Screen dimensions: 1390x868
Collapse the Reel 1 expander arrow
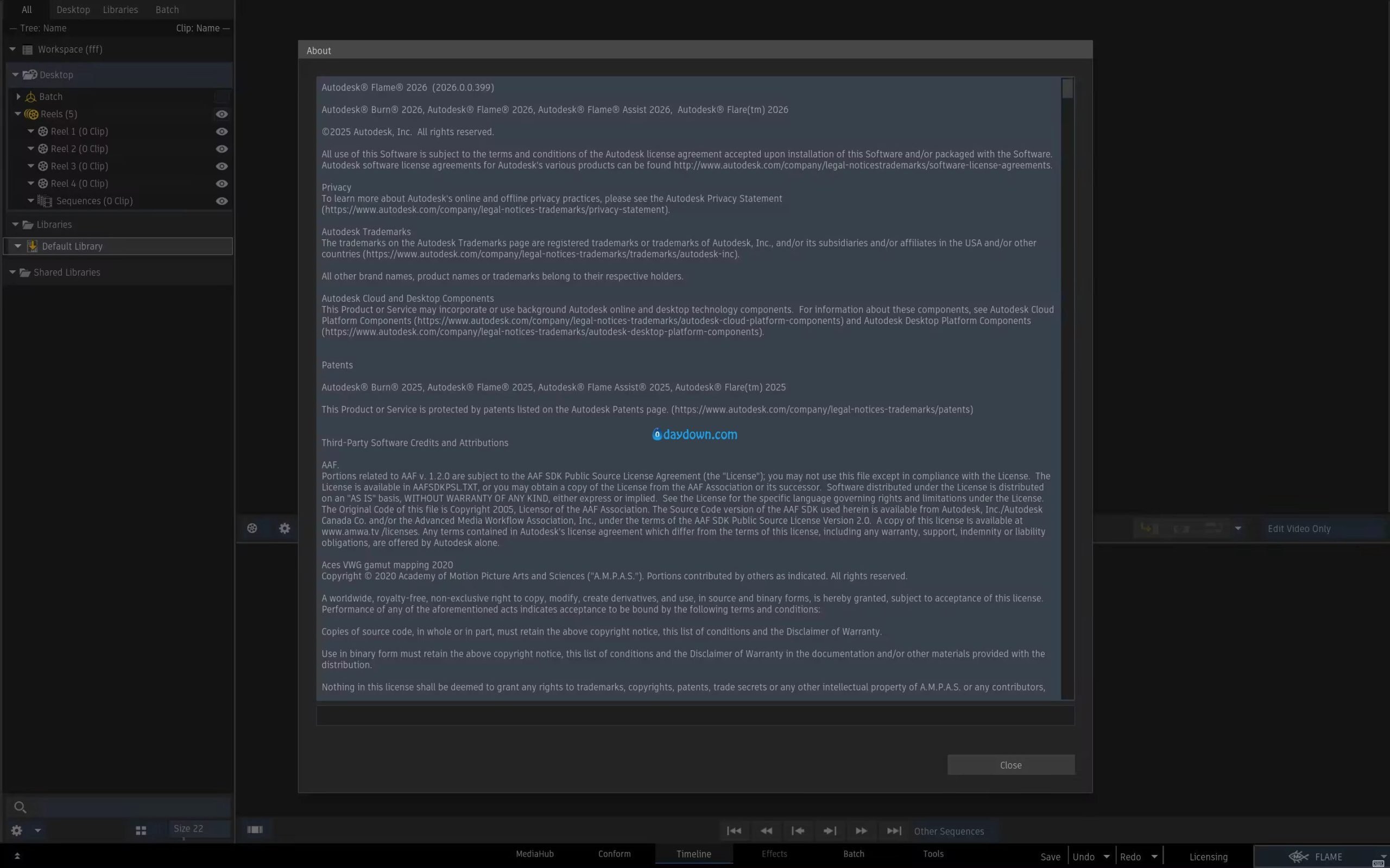pos(31,131)
